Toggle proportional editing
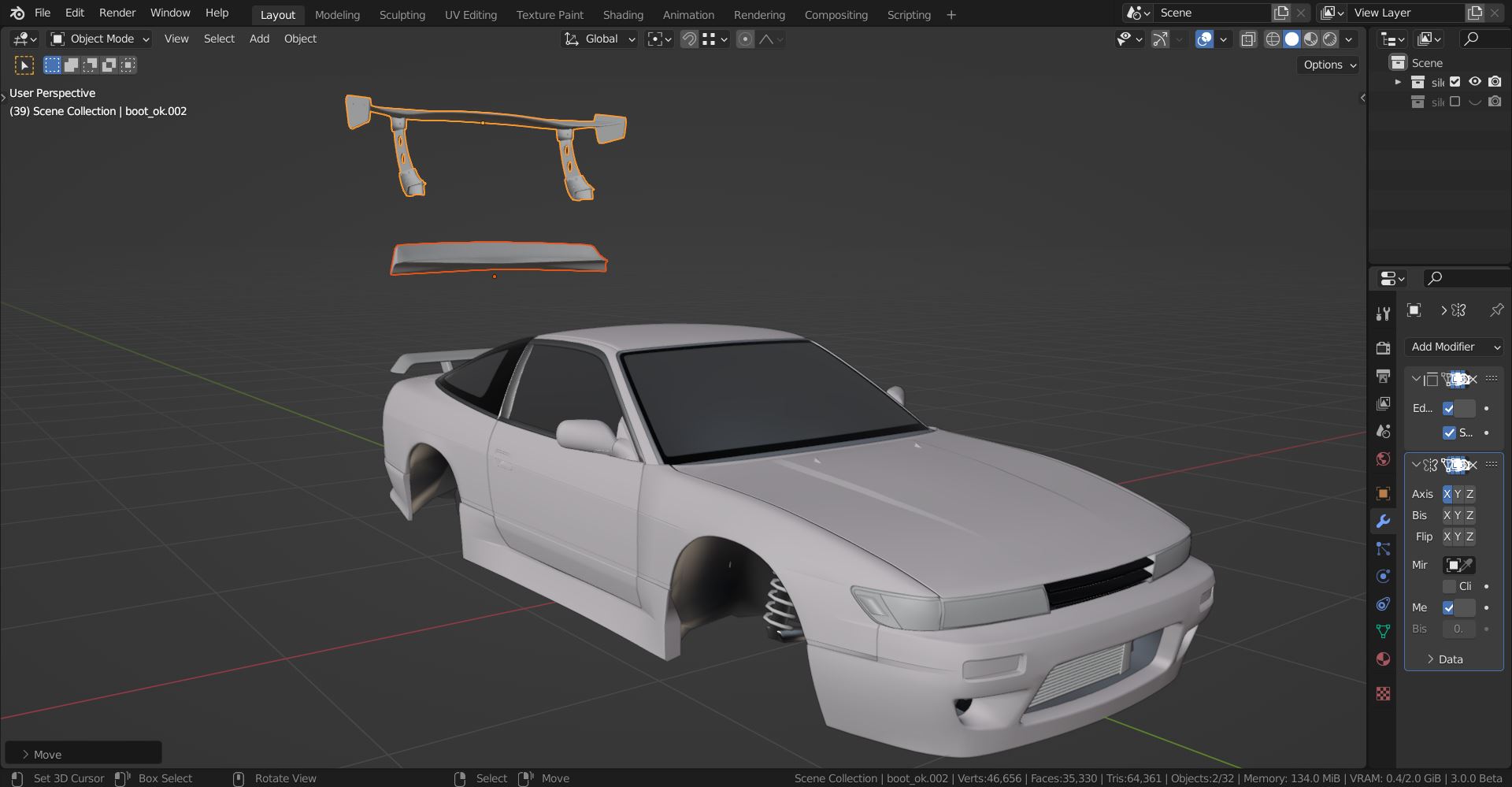Image resolution: width=1512 pixels, height=787 pixels. point(745,39)
